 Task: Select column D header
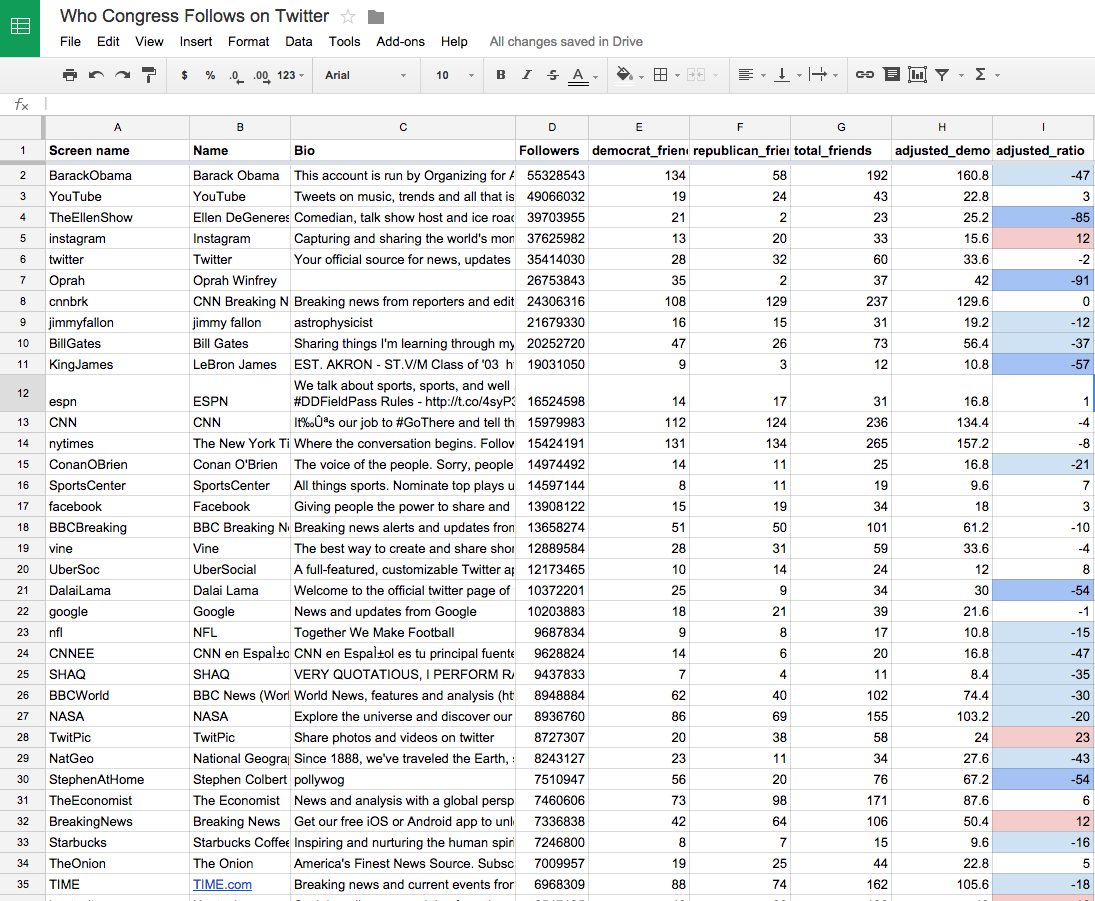(x=552, y=127)
